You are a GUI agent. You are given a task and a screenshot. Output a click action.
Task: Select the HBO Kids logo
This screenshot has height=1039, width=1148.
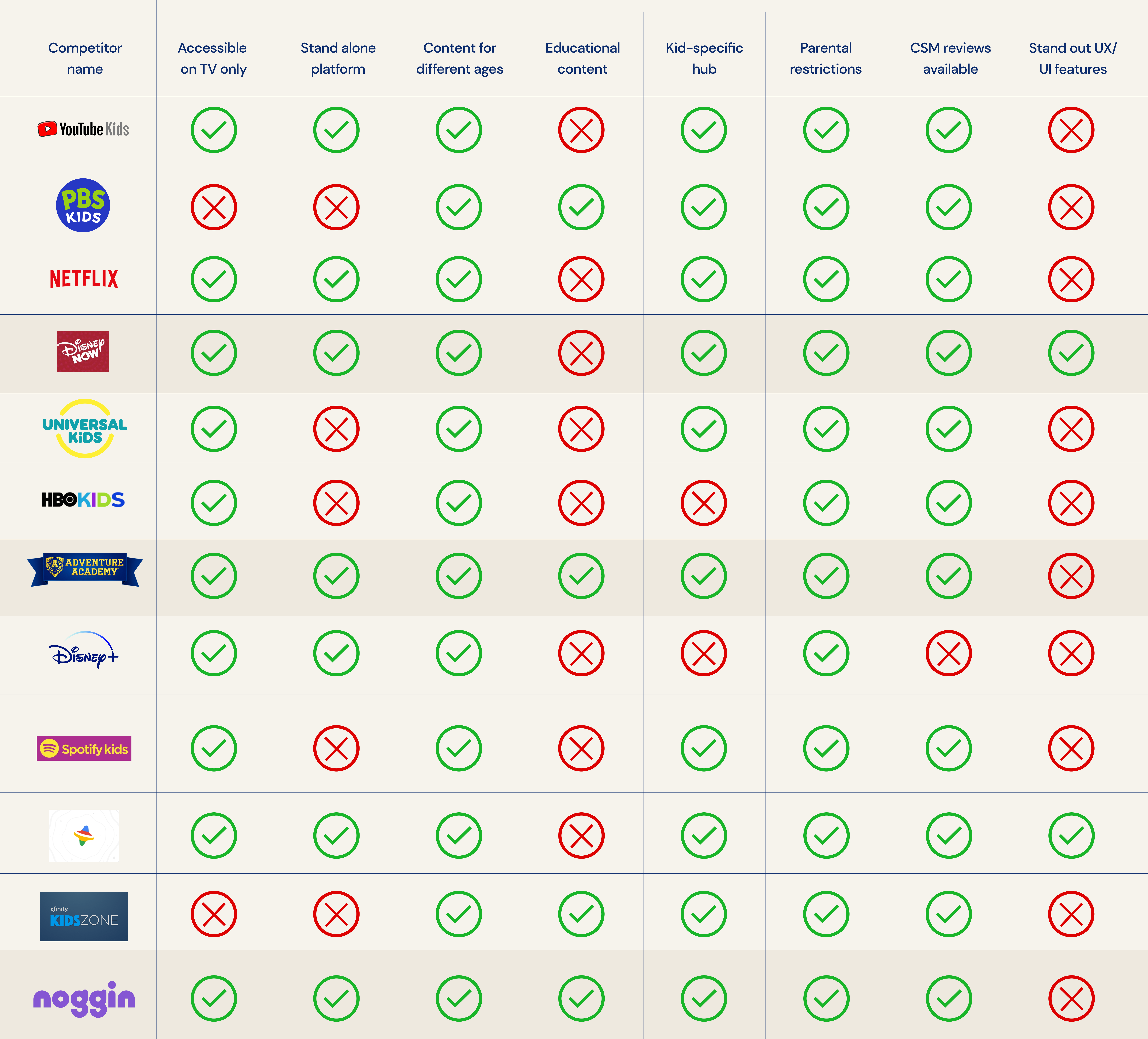coord(83,500)
